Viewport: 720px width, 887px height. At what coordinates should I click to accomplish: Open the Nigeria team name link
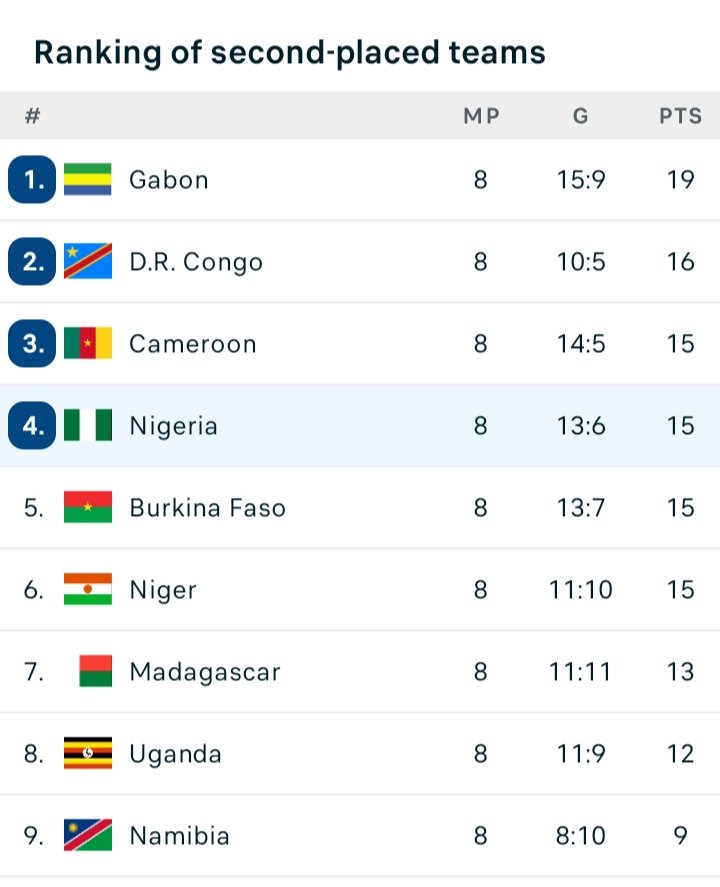coord(173,426)
